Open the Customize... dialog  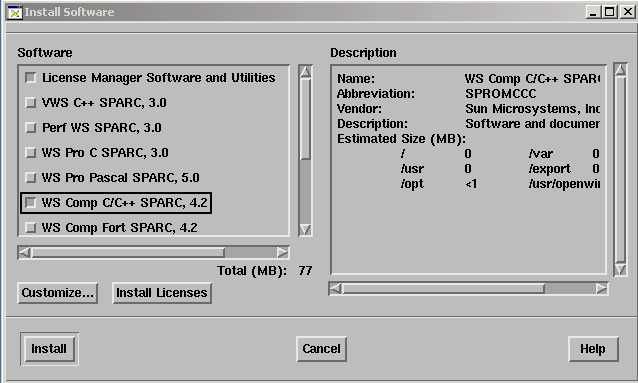(x=57, y=293)
